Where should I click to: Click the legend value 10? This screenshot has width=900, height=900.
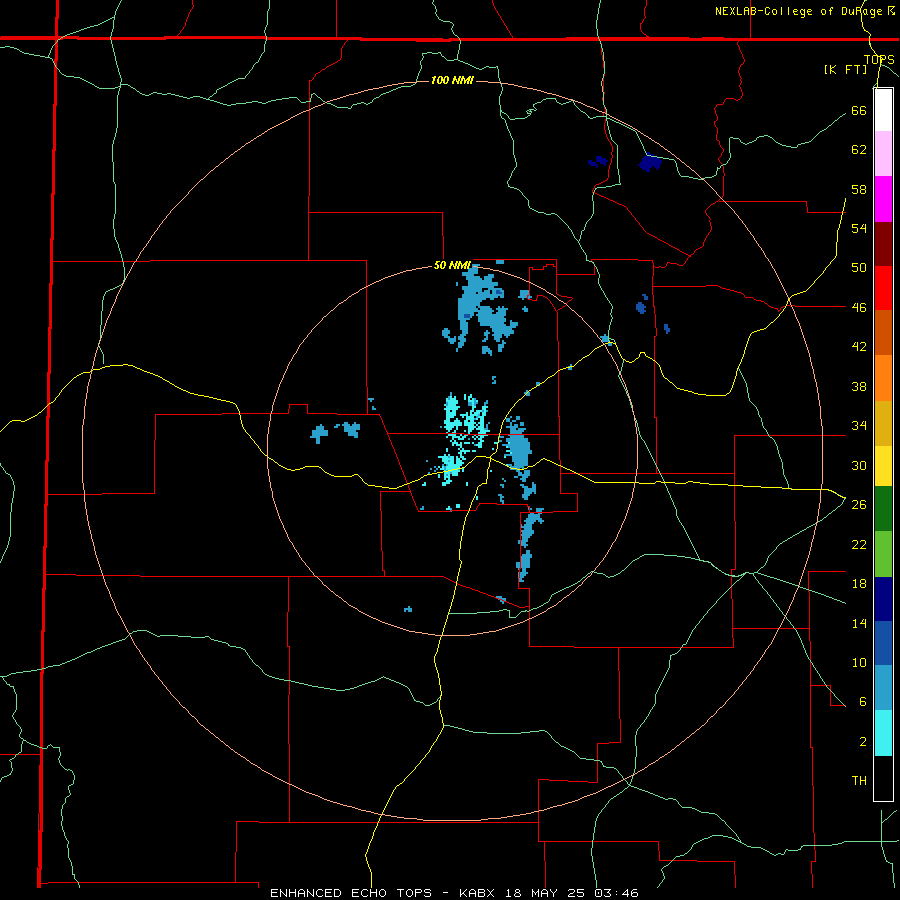(x=859, y=662)
